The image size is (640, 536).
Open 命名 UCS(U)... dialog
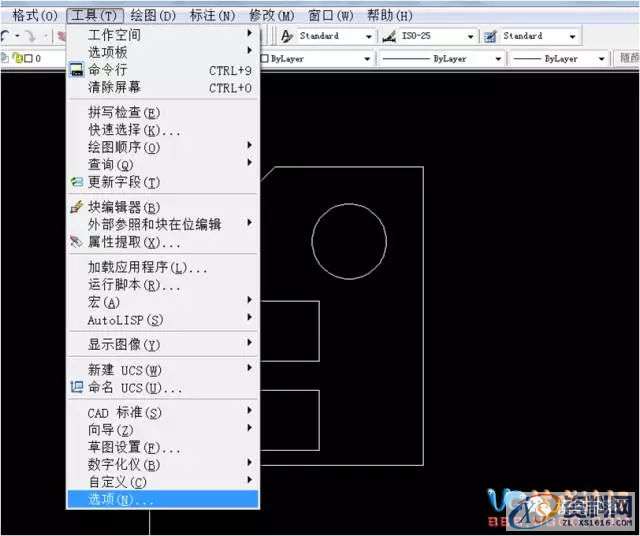pos(162,387)
